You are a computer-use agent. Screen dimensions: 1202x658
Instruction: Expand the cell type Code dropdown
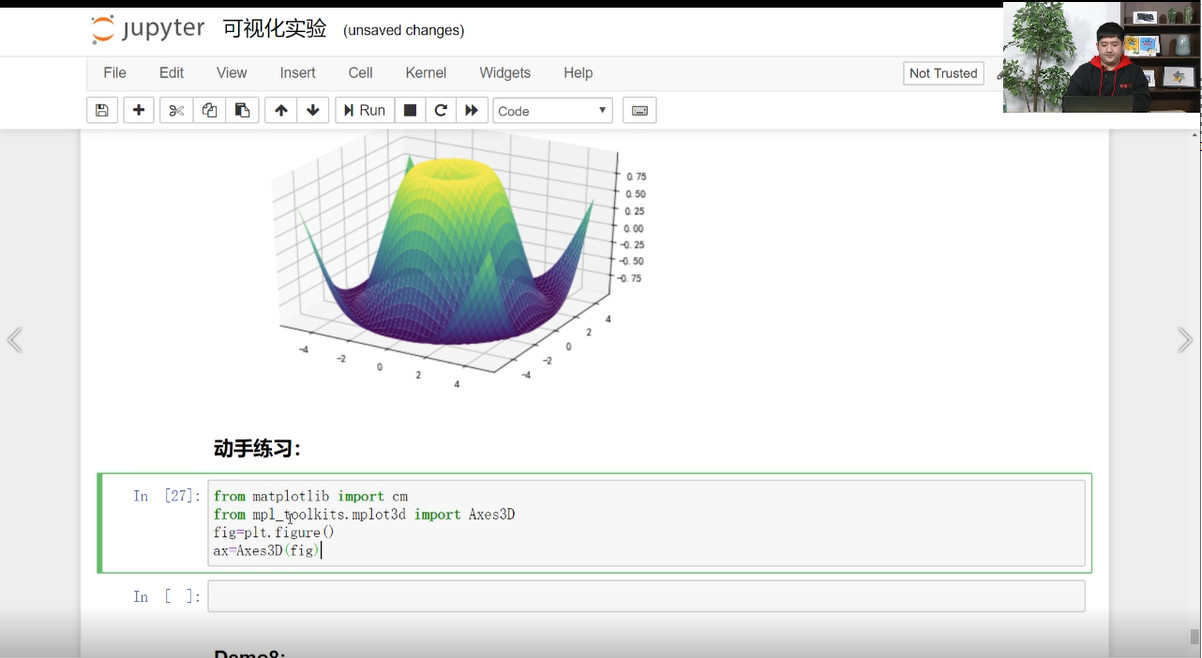click(x=552, y=111)
